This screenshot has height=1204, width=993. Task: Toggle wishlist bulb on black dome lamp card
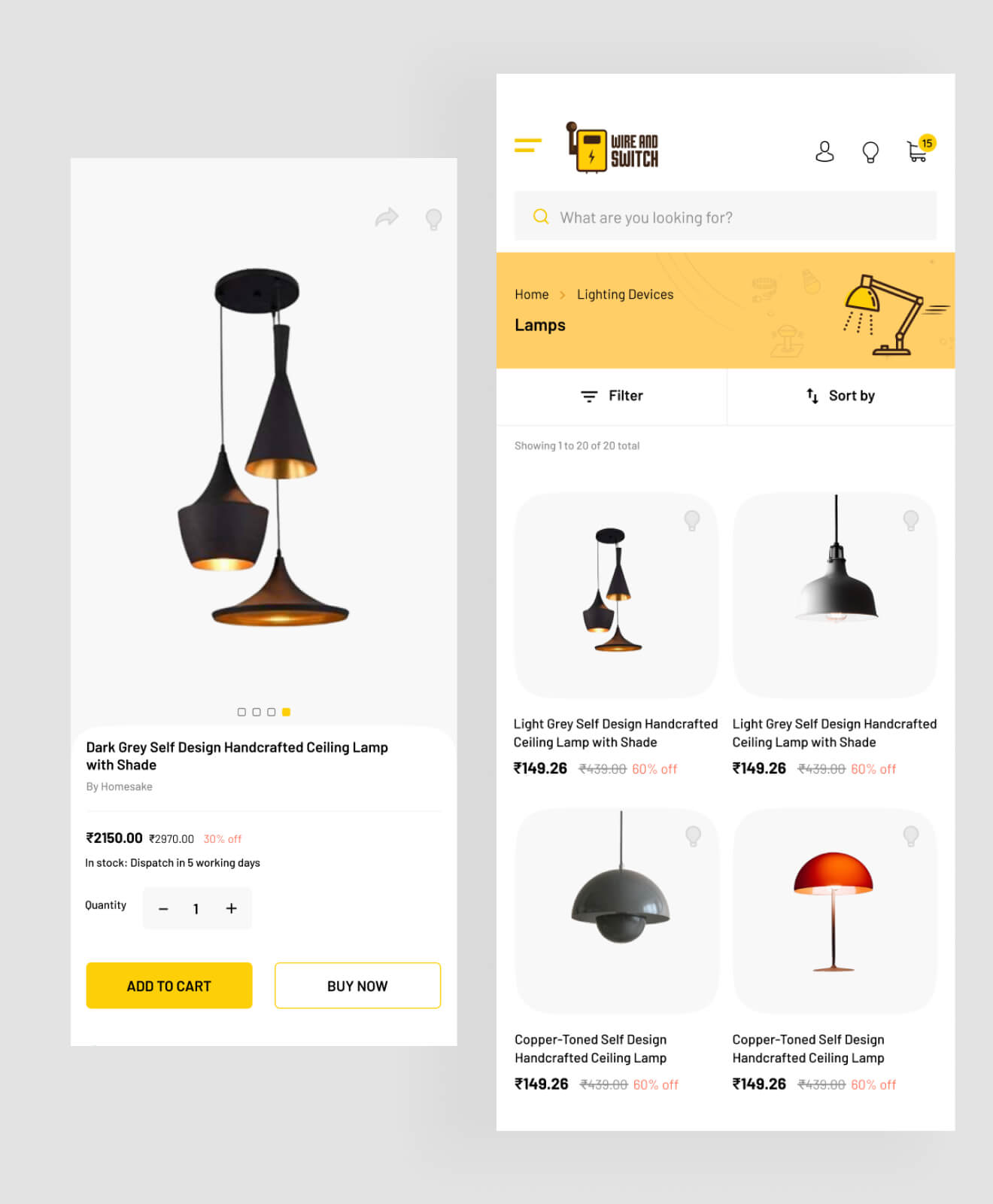tap(911, 520)
